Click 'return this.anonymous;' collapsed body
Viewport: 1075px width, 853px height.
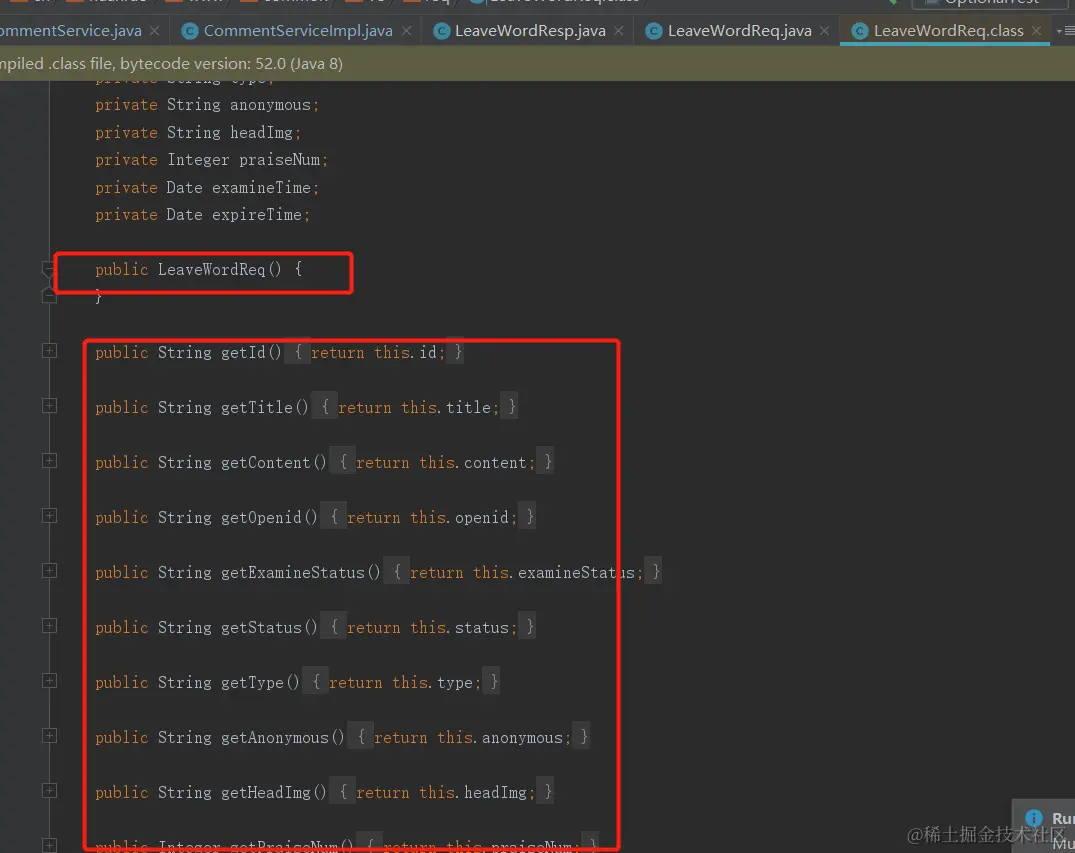(x=472, y=737)
